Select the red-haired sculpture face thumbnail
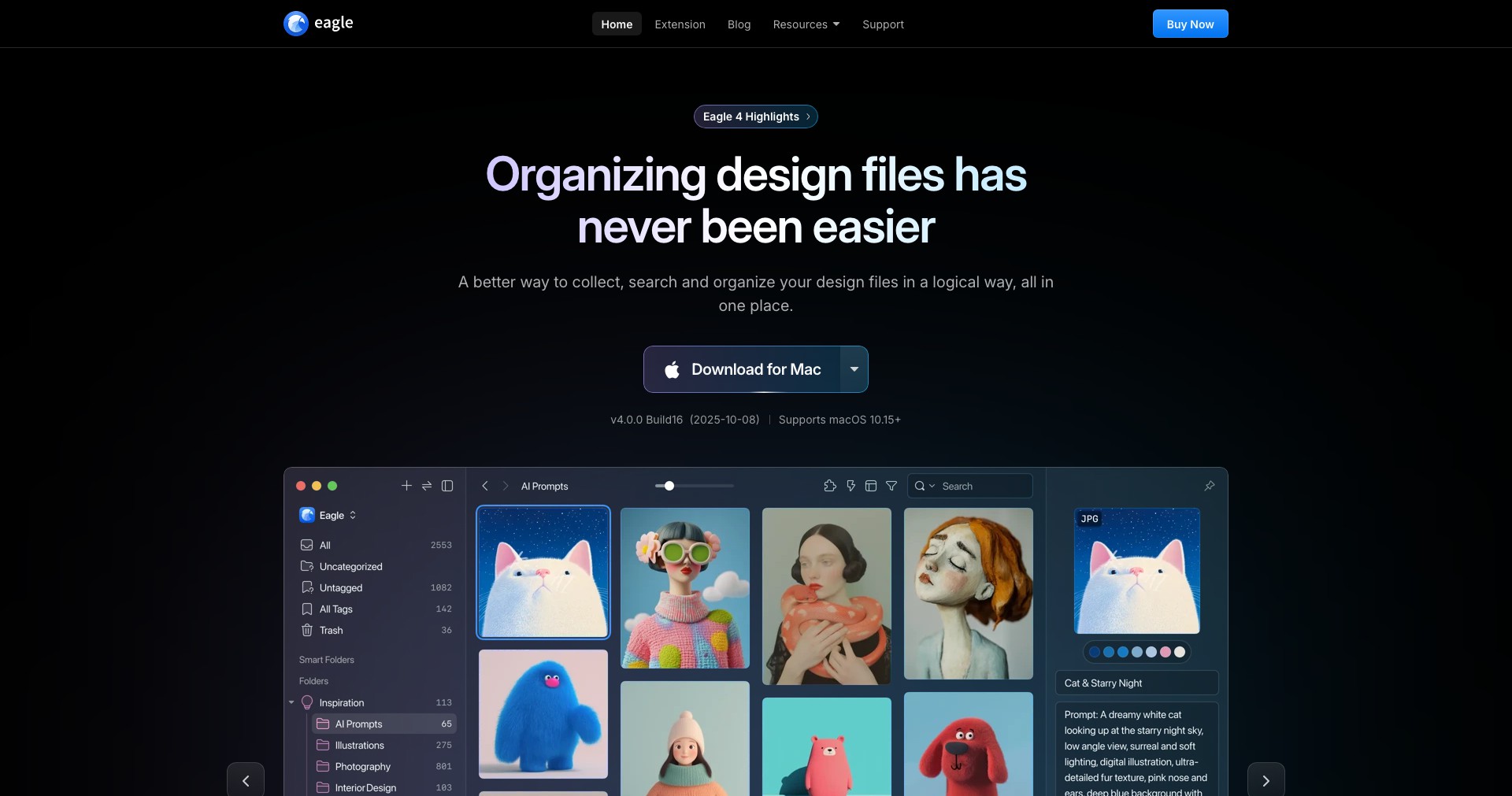Image resolution: width=1512 pixels, height=796 pixels. pyautogui.click(x=969, y=594)
